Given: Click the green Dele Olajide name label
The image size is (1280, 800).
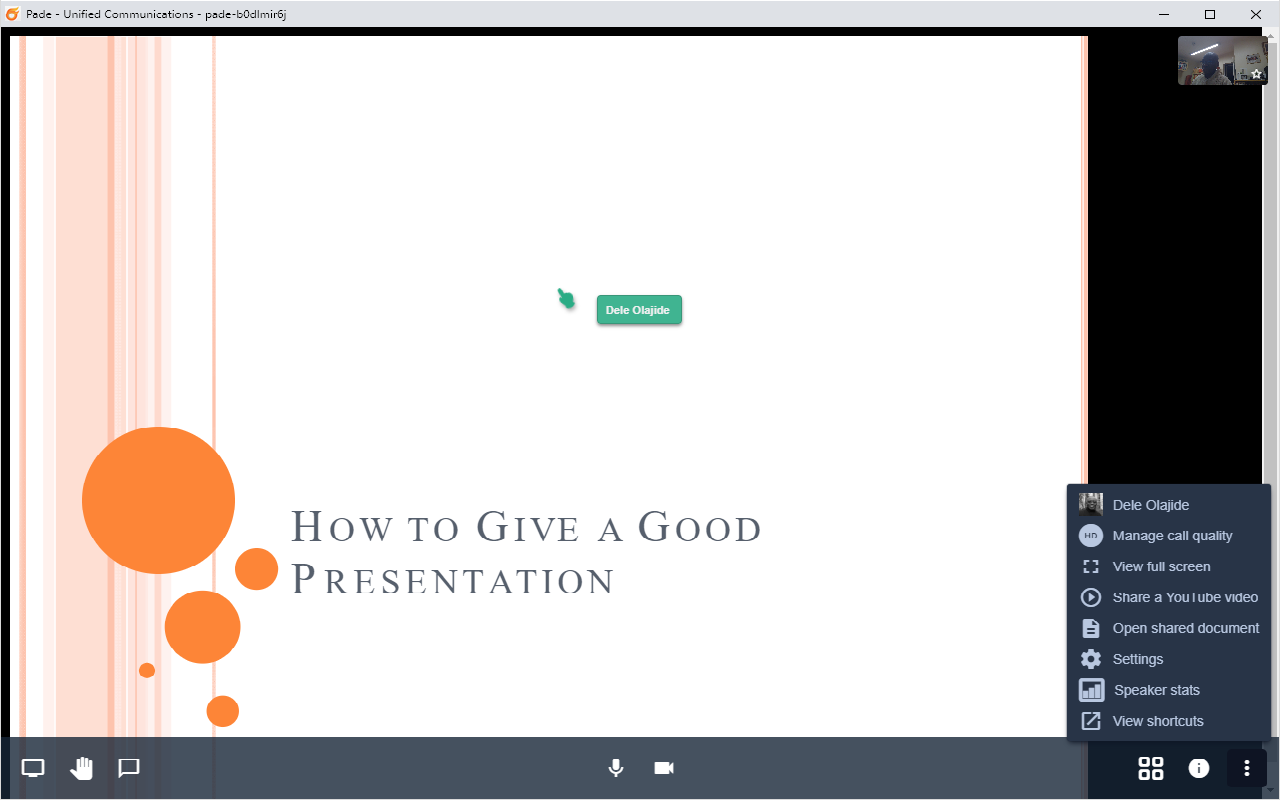Looking at the screenshot, I should (638, 309).
